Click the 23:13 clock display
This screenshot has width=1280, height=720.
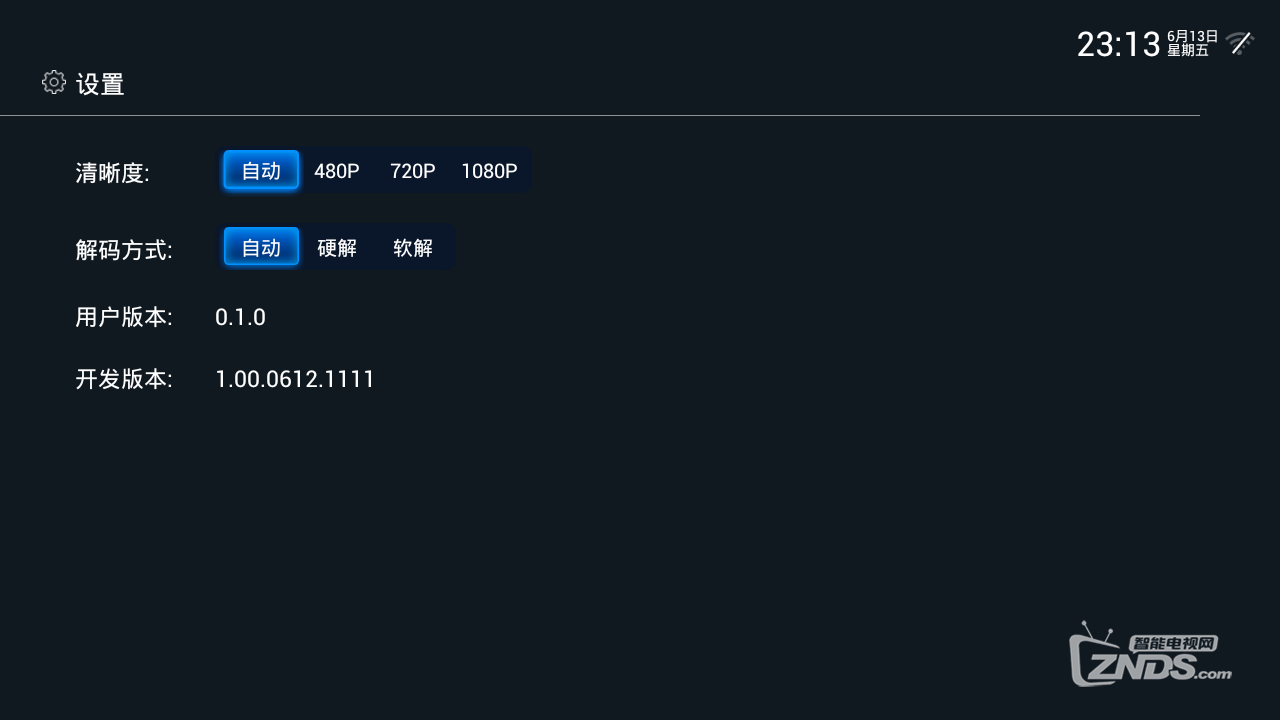tap(1118, 44)
